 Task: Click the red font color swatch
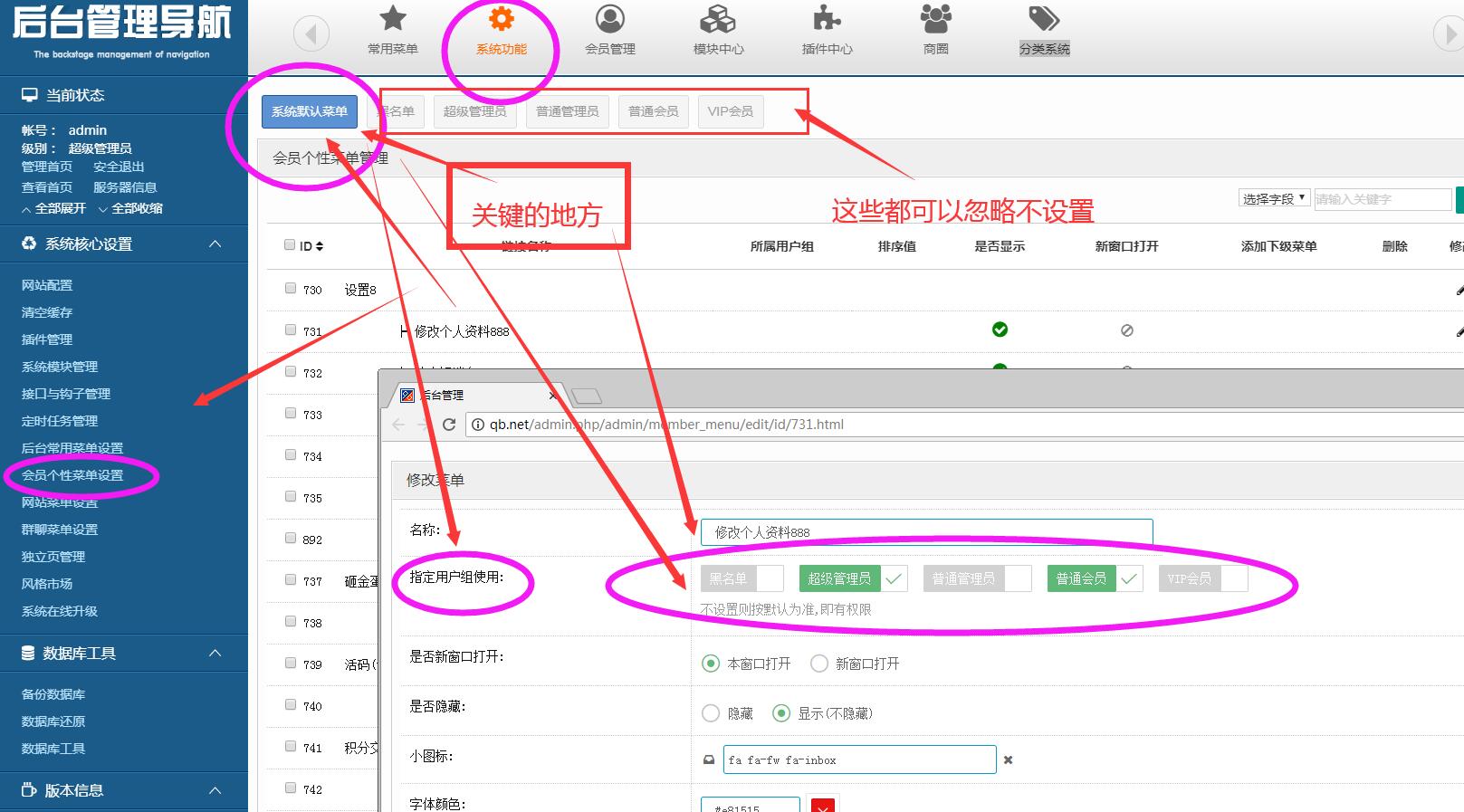coord(822,806)
